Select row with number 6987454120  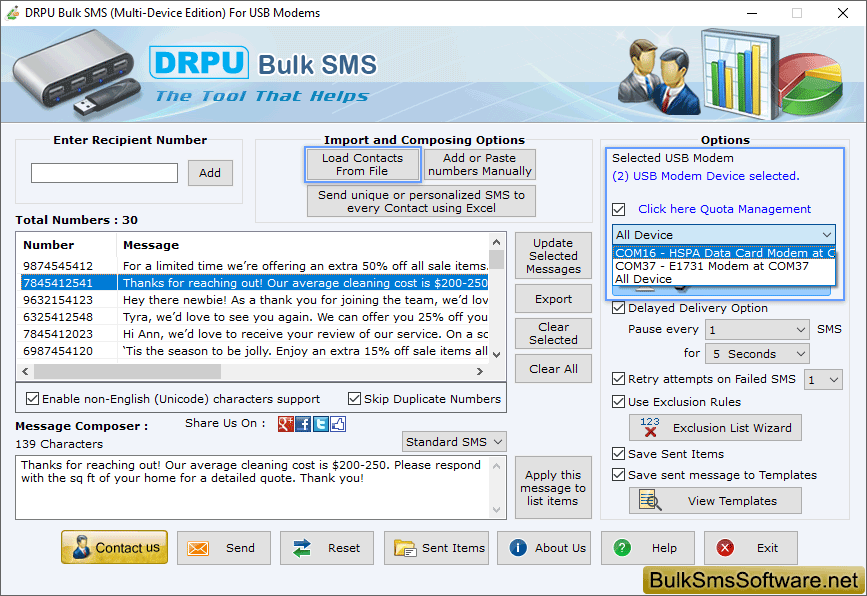point(255,351)
